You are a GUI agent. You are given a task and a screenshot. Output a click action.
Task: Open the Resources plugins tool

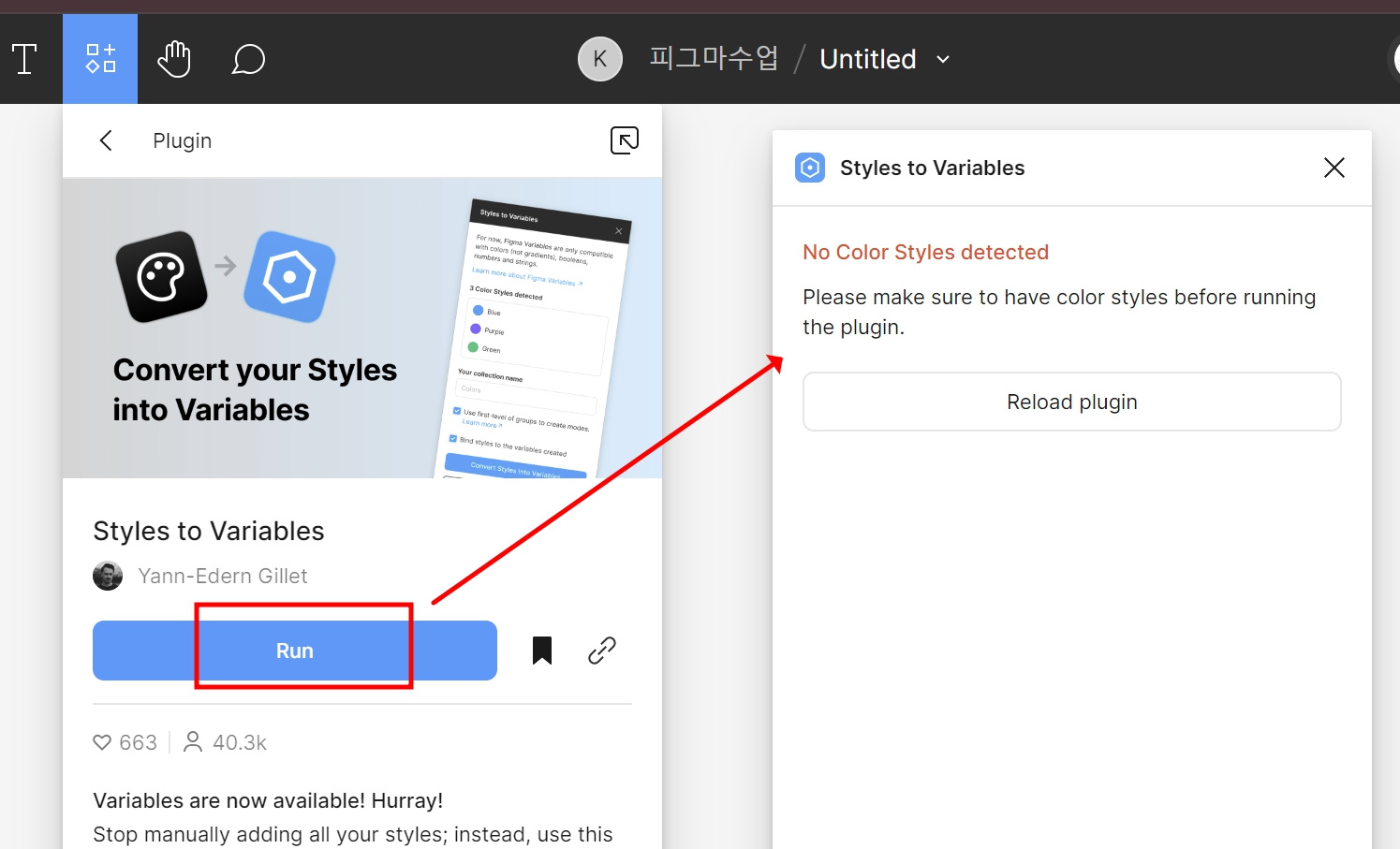pos(100,59)
